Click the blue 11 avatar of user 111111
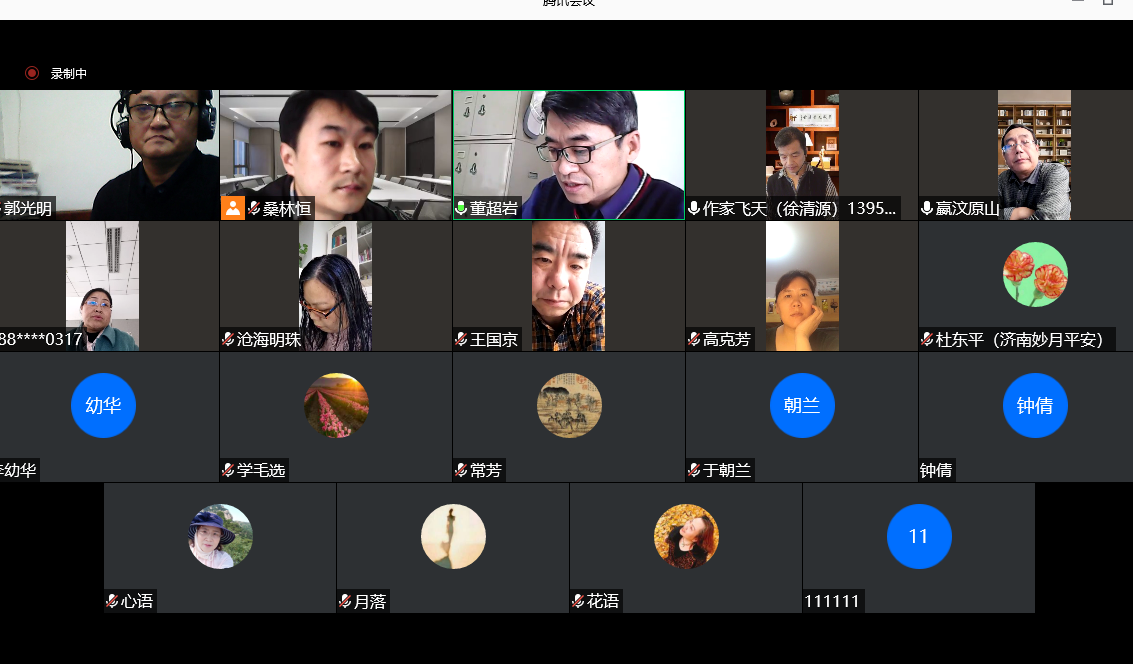The height and width of the screenshot is (664, 1133). coord(919,536)
